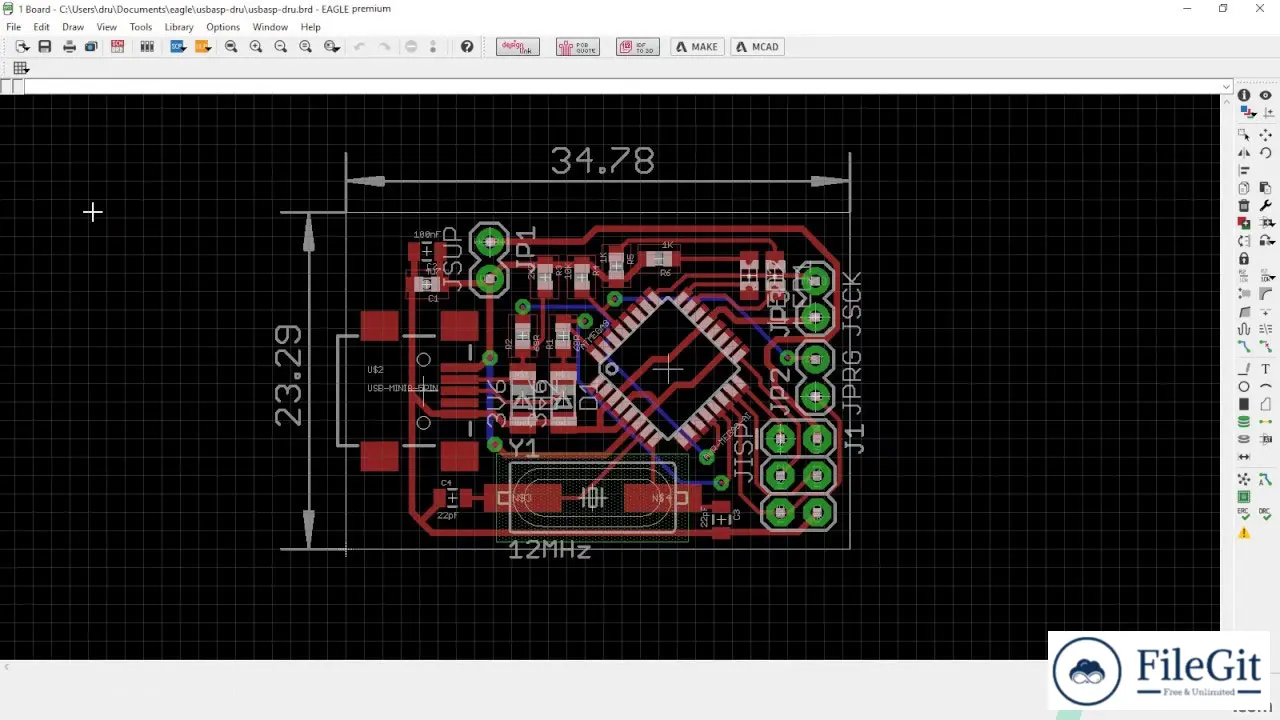Click the Redraw zoom icon
The height and width of the screenshot is (720, 1280).
[306, 47]
